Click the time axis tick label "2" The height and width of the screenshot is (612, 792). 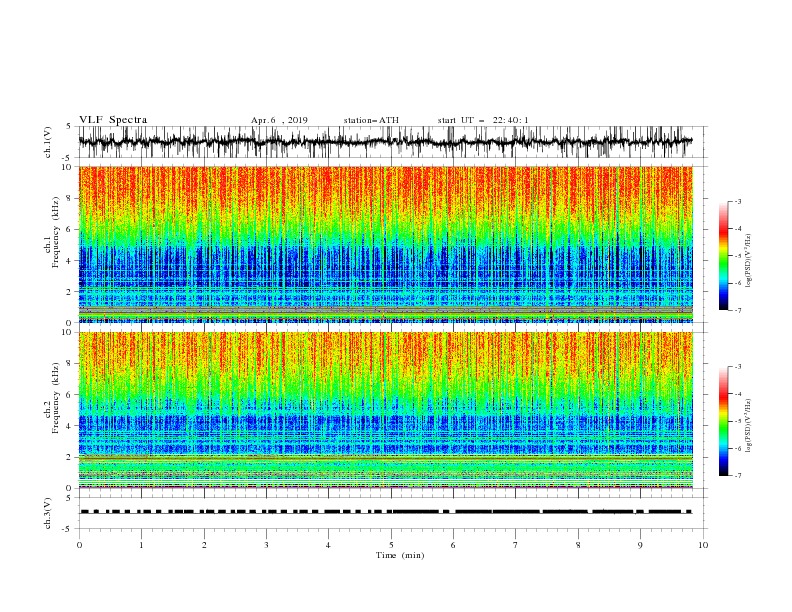pos(204,545)
